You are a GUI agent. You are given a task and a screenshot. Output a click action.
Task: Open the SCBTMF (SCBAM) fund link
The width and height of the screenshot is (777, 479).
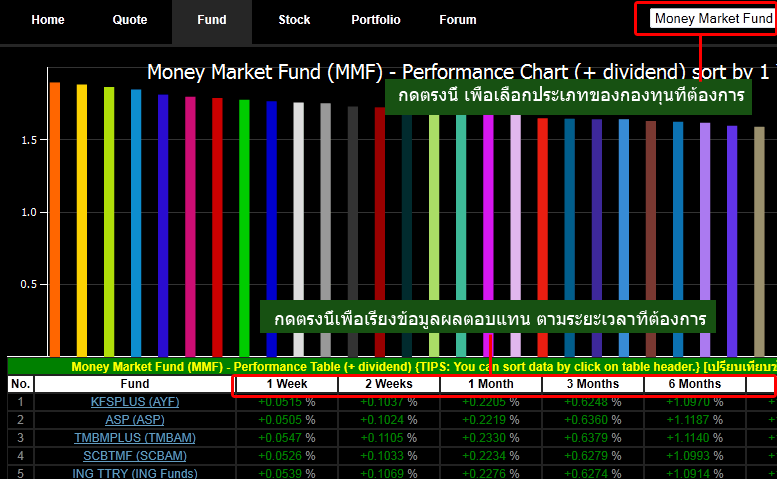tap(135, 456)
